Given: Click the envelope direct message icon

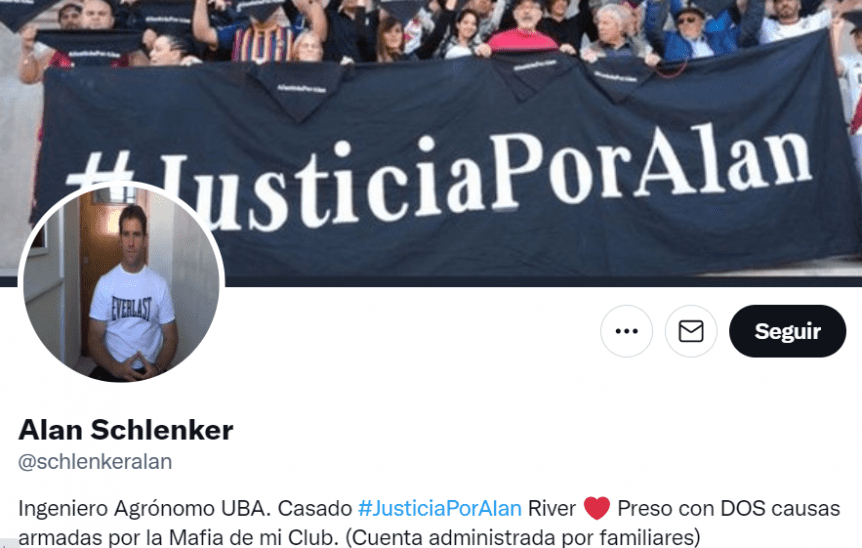Looking at the screenshot, I should click(691, 331).
